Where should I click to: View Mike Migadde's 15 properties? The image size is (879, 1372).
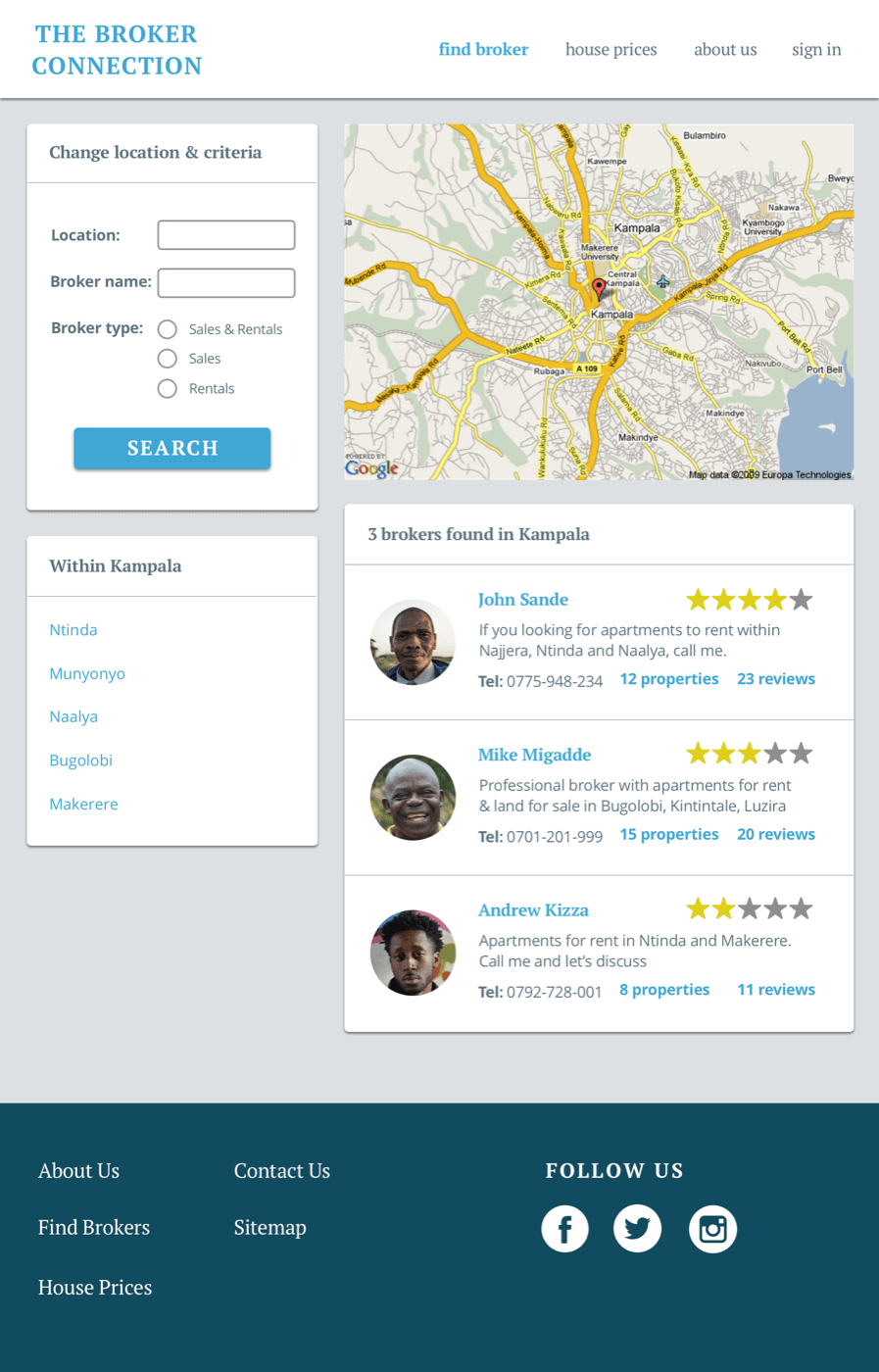[668, 834]
